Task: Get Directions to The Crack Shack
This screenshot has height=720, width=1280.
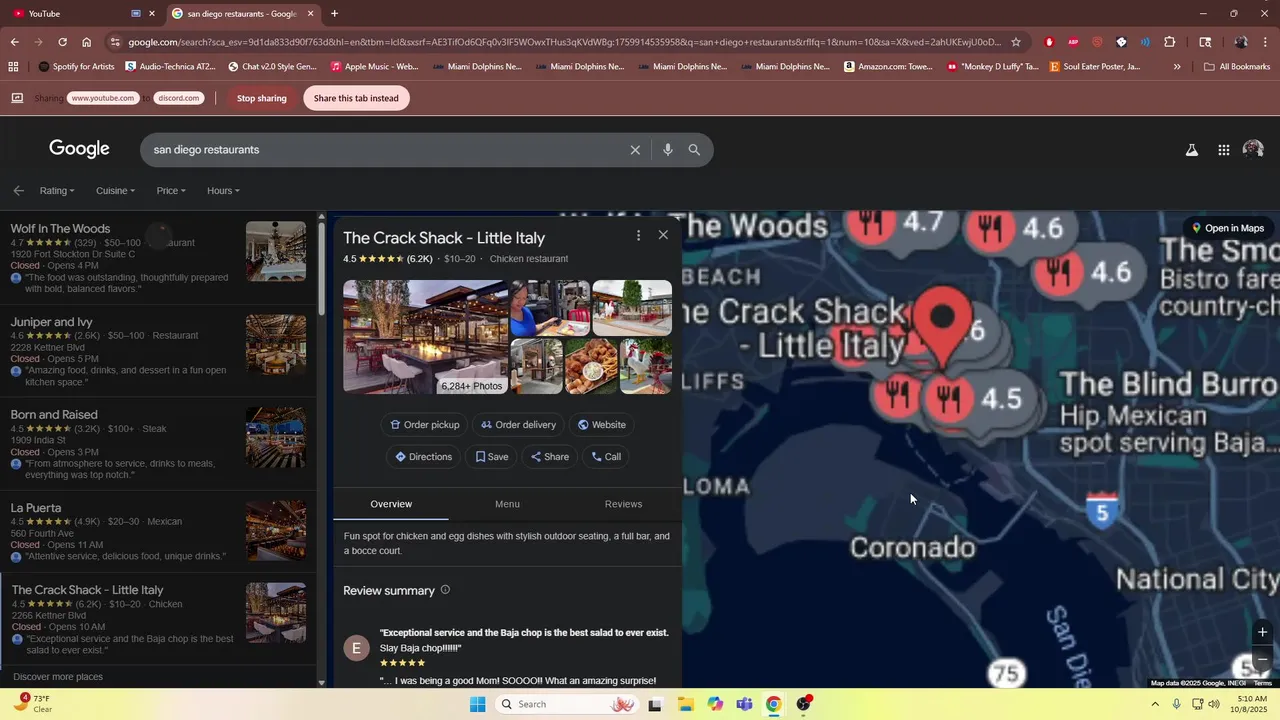Action: click(x=424, y=457)
